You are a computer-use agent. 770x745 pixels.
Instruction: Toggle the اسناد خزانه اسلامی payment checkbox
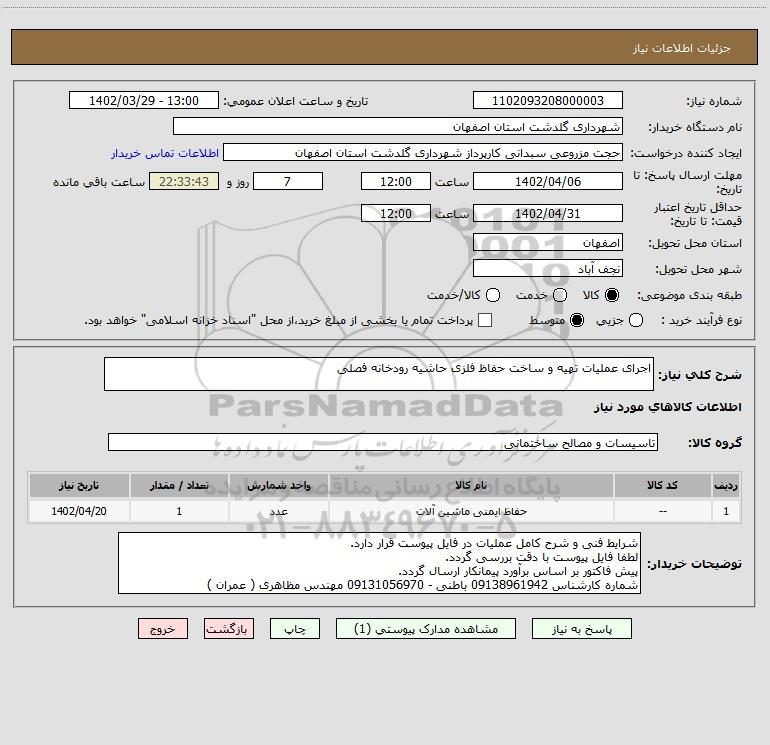(485, 320)
